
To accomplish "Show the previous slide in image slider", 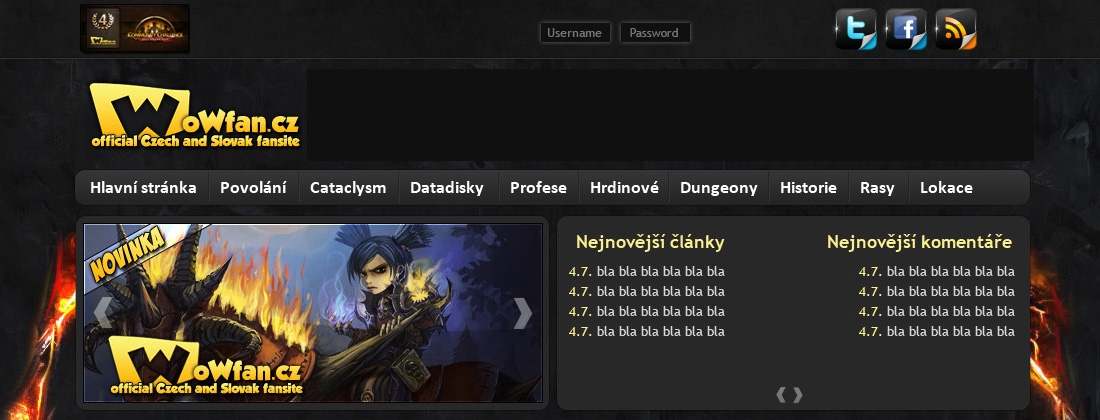I will (102, 313).
